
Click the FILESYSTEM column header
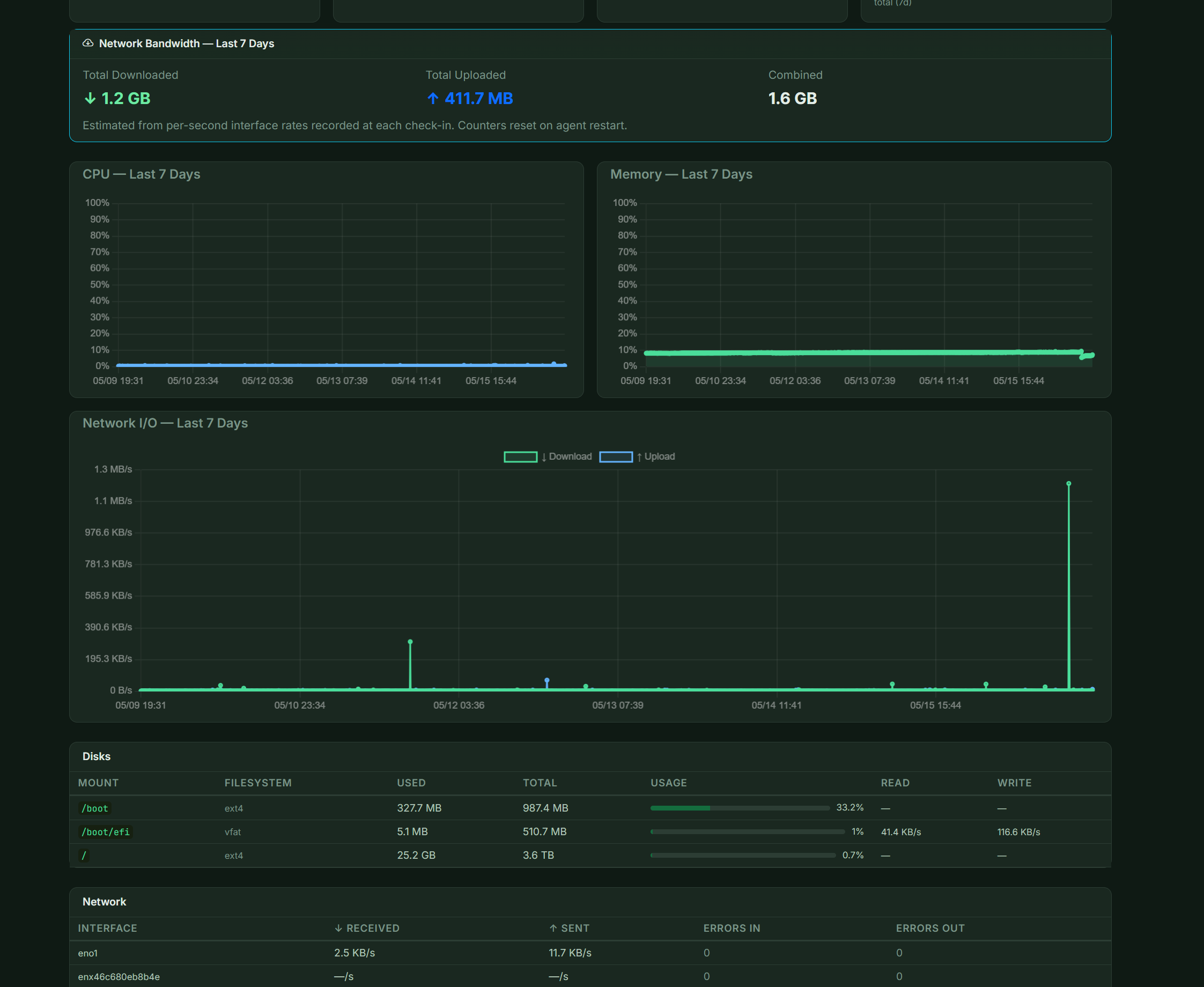[258, 783]
